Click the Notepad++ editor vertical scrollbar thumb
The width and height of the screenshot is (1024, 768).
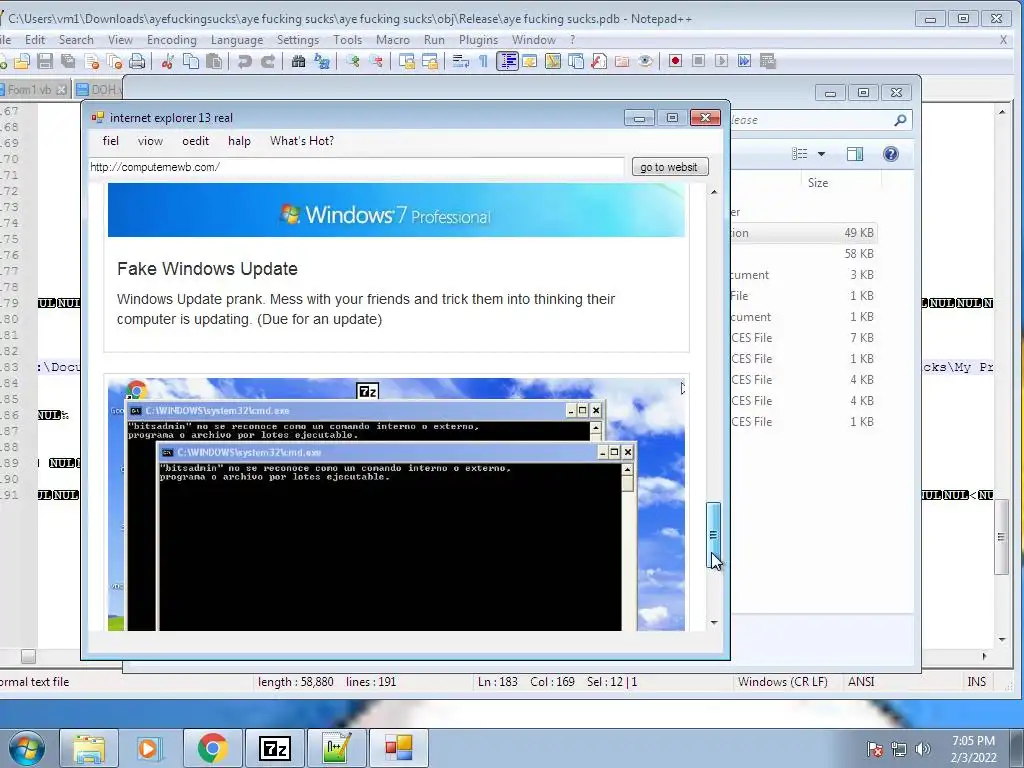point(1001,537)
